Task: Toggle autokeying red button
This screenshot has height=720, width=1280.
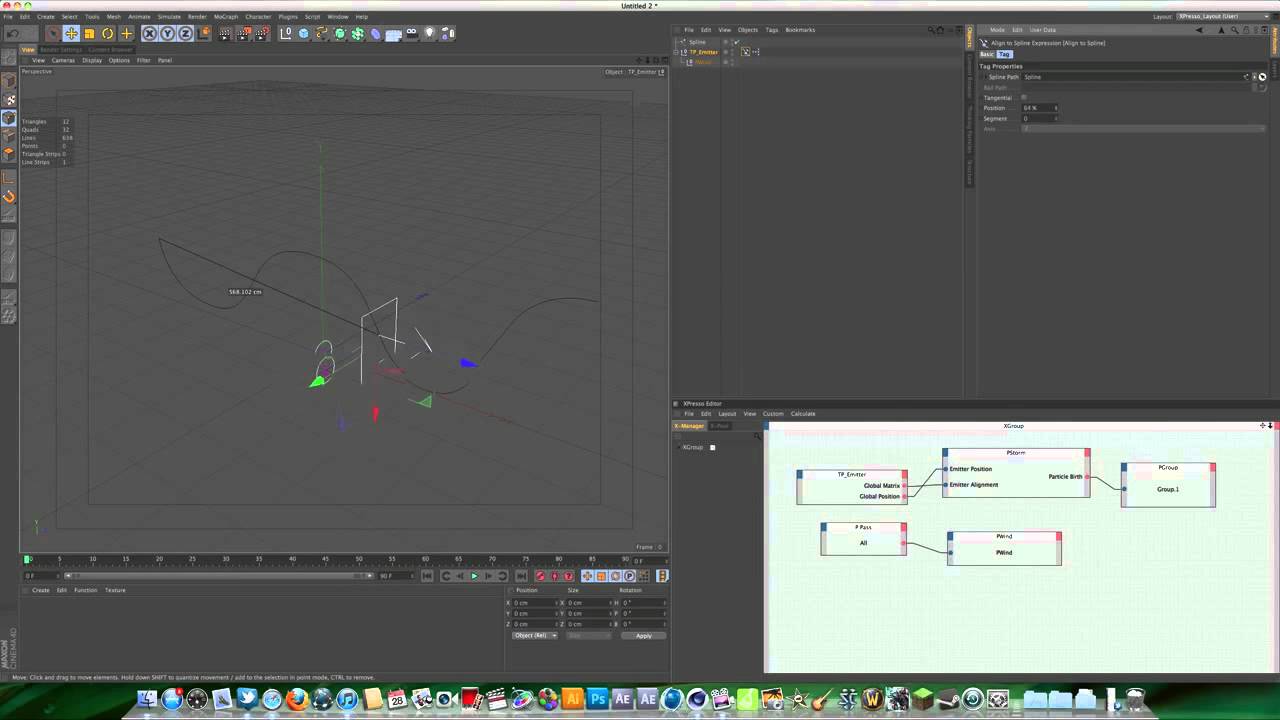Action: pos(555,576)
